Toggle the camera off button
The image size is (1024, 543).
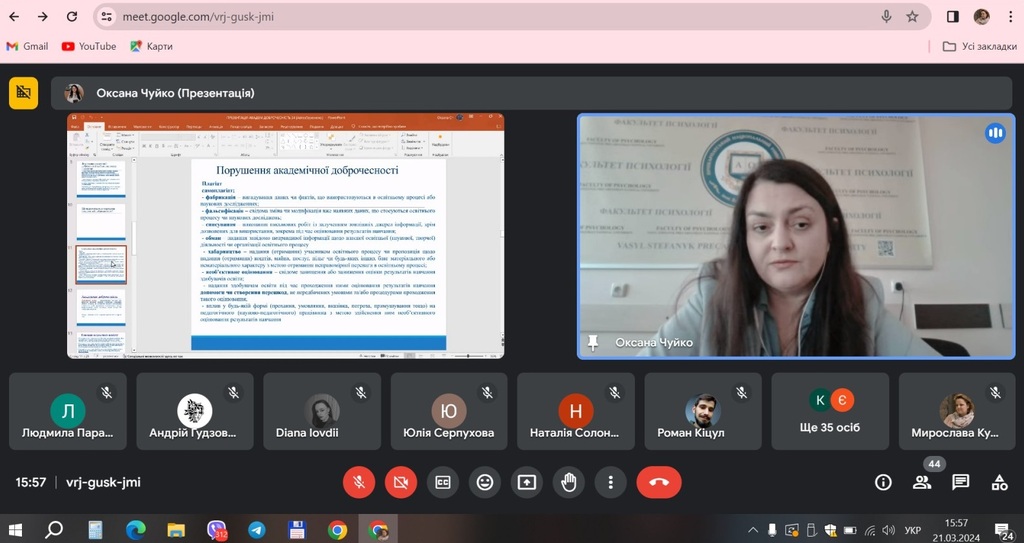click(401, 482)
